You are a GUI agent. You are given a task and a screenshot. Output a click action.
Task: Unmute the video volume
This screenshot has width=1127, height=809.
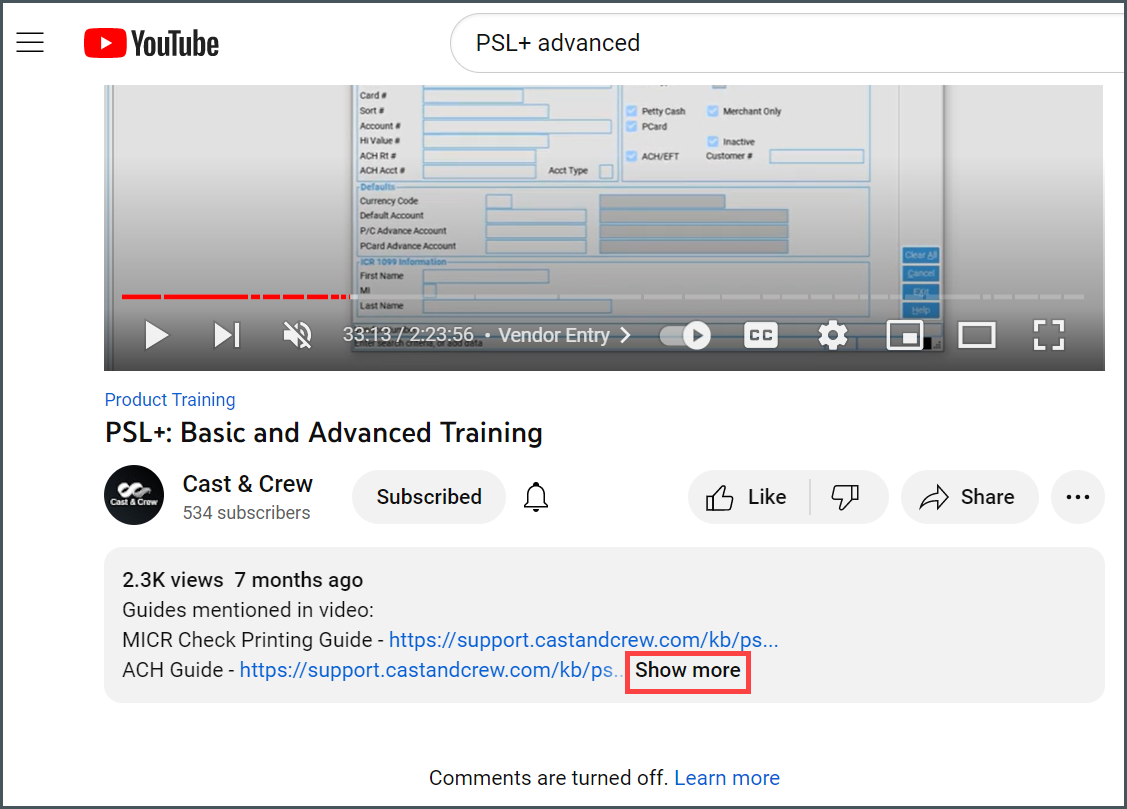(298, 335)
